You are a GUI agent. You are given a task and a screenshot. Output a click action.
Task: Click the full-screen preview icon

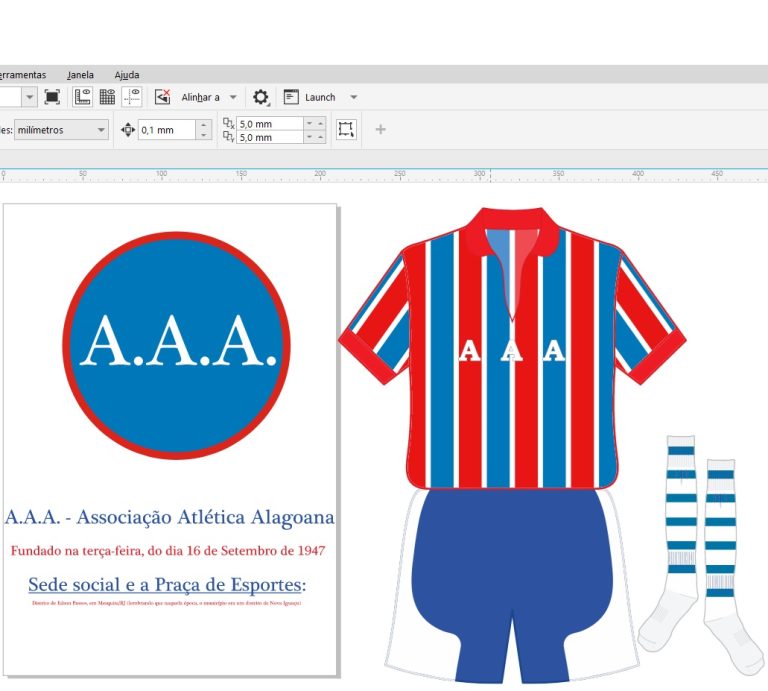(52, 97)
